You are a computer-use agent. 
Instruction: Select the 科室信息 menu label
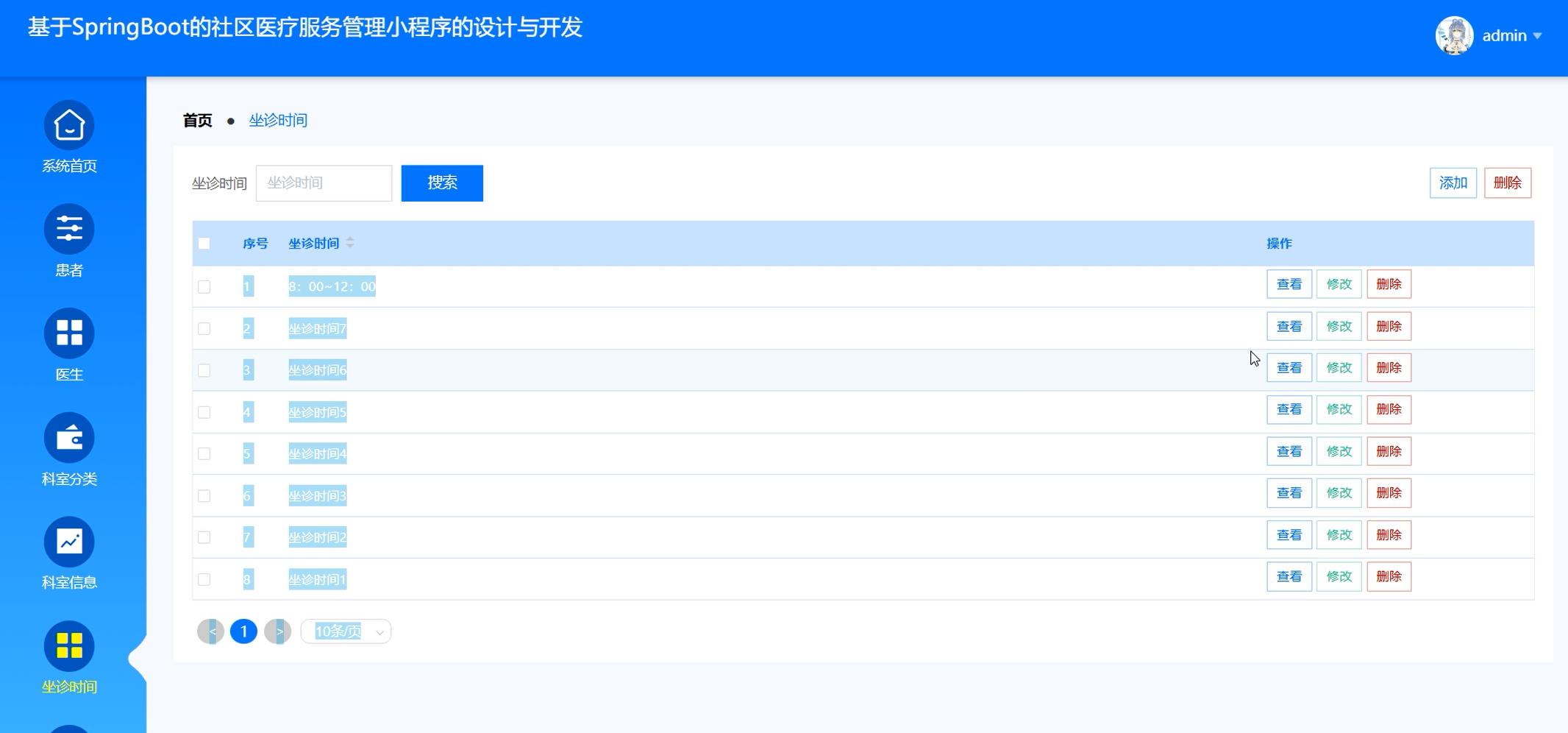[x=69, y=582]
